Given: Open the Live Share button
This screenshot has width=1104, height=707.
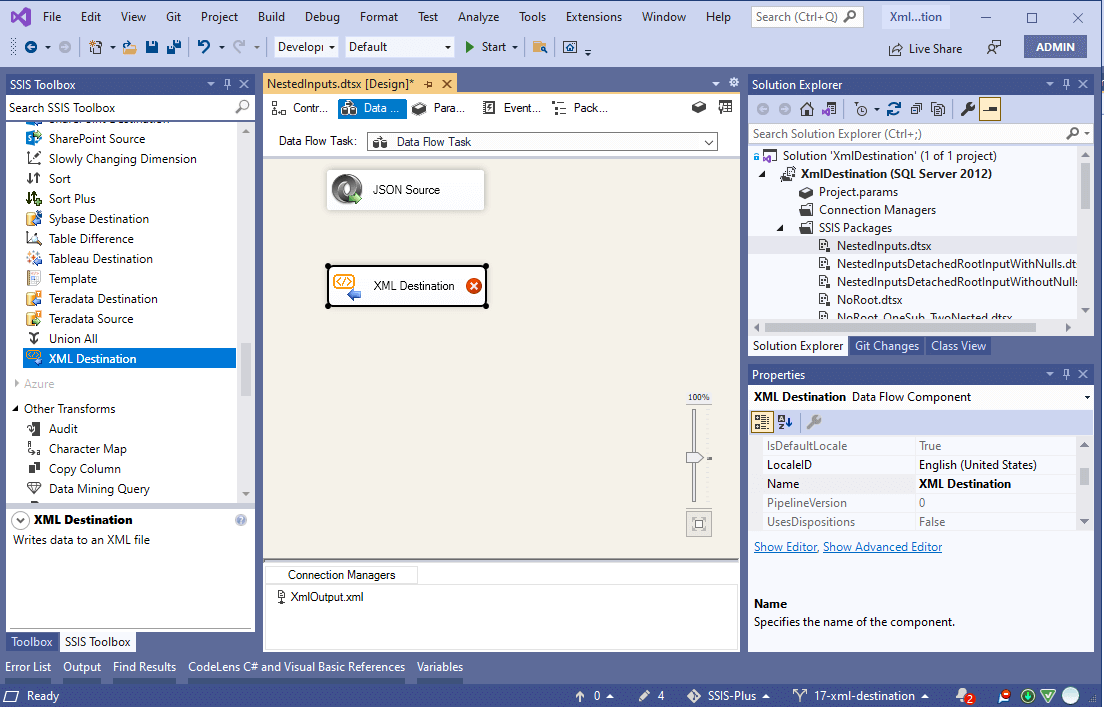Looking at the screenshot, I should [925, 49].
